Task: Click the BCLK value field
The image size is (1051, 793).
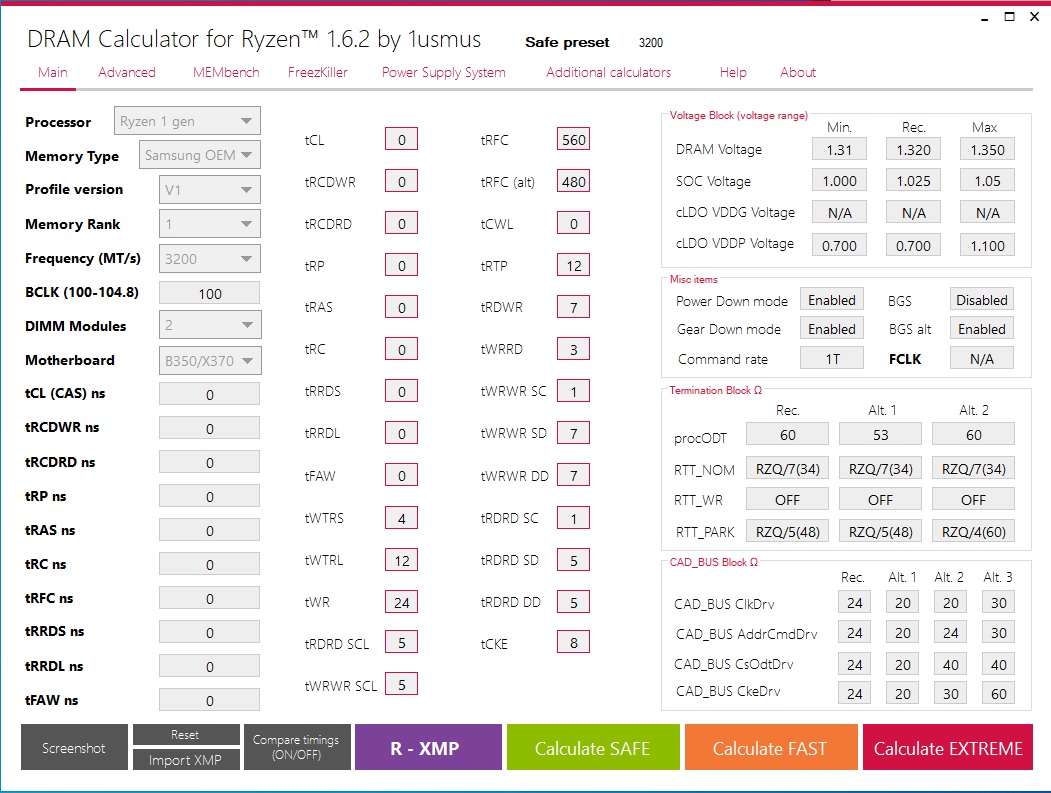Action: 209,293
